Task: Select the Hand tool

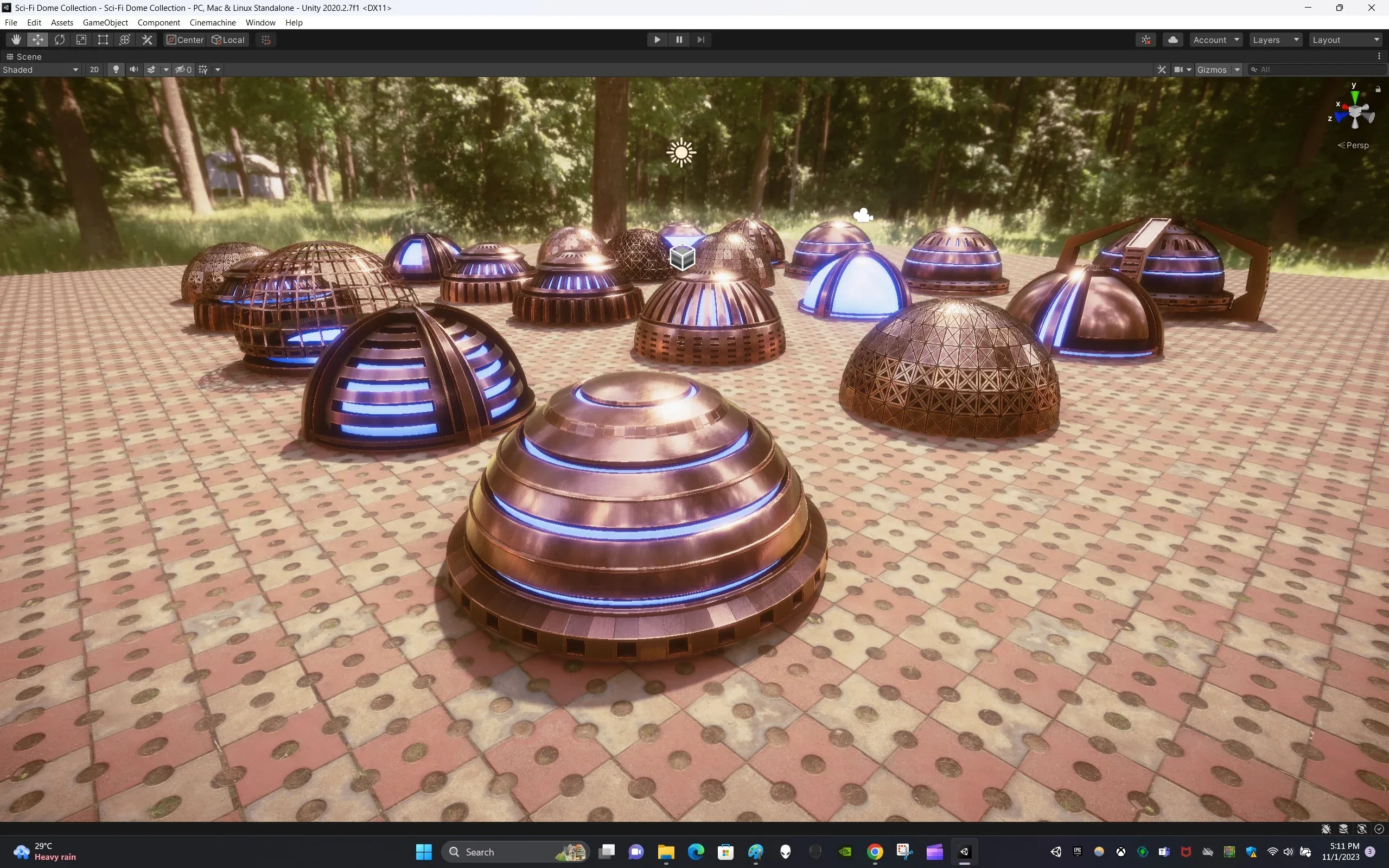Action: [x=16, y=40]
